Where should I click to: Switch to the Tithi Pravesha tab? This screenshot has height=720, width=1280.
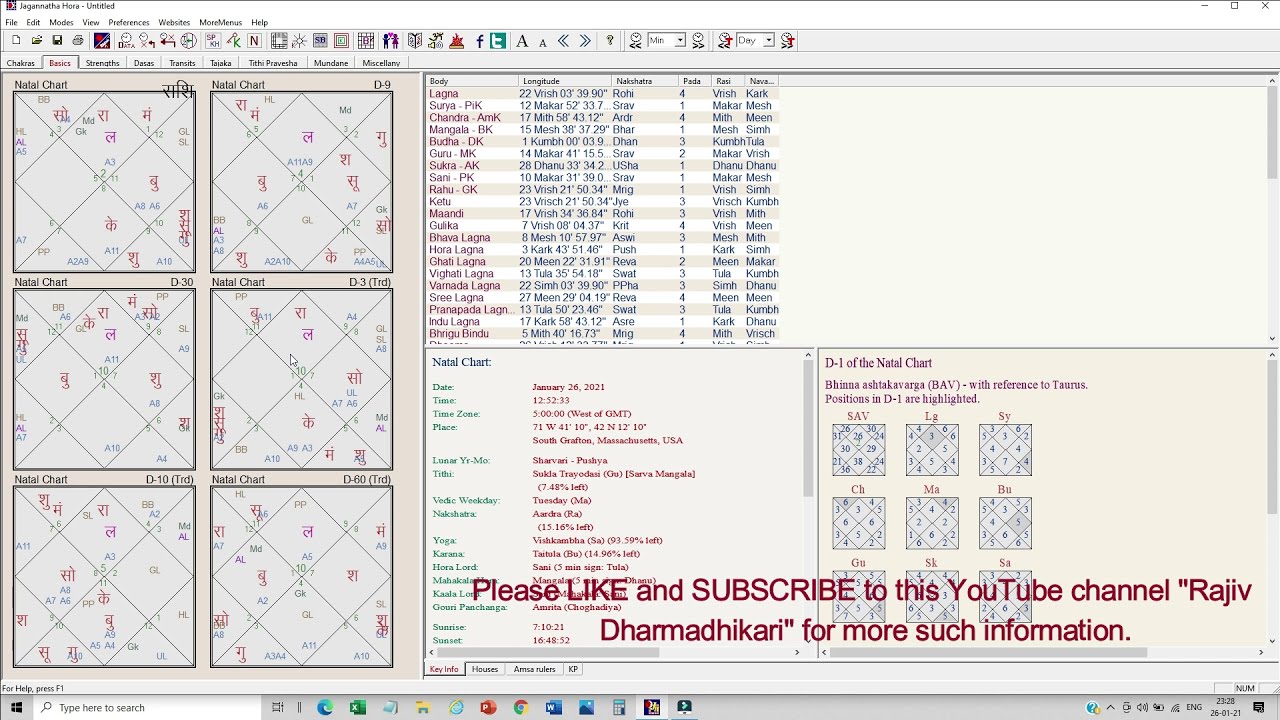click(273, 63)
